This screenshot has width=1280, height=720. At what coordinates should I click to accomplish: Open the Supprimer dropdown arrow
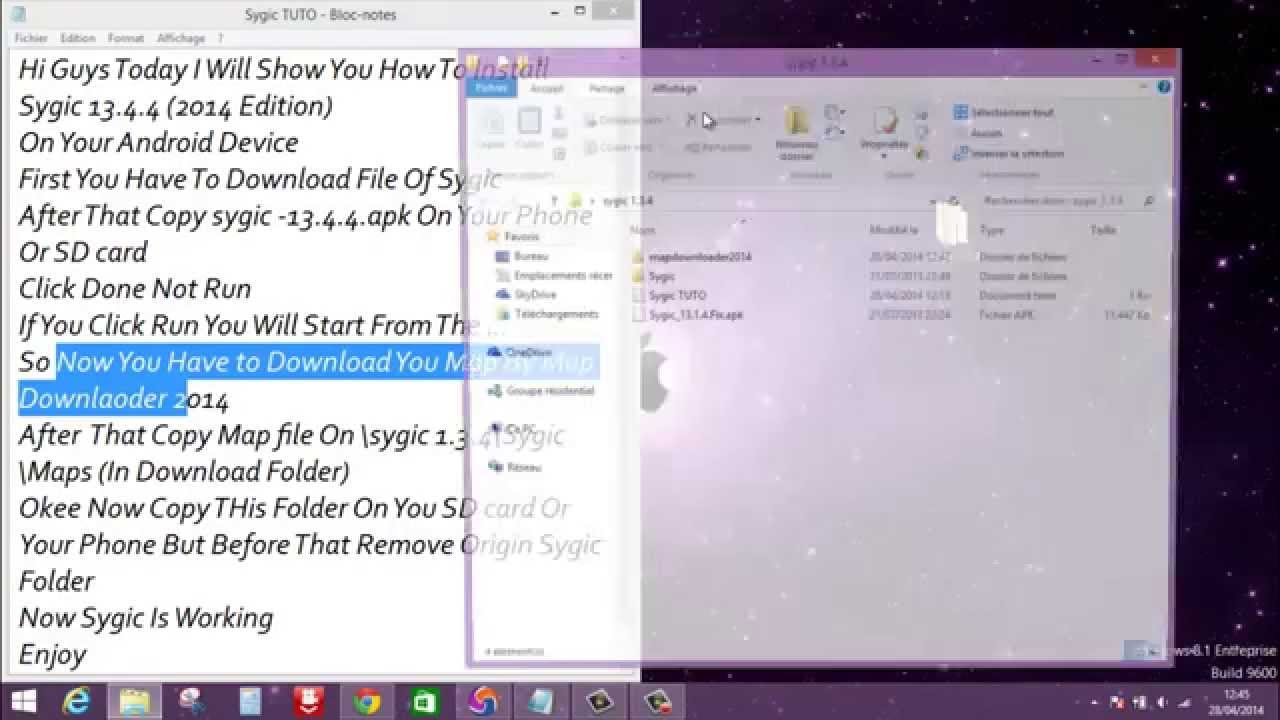[758, 120]
